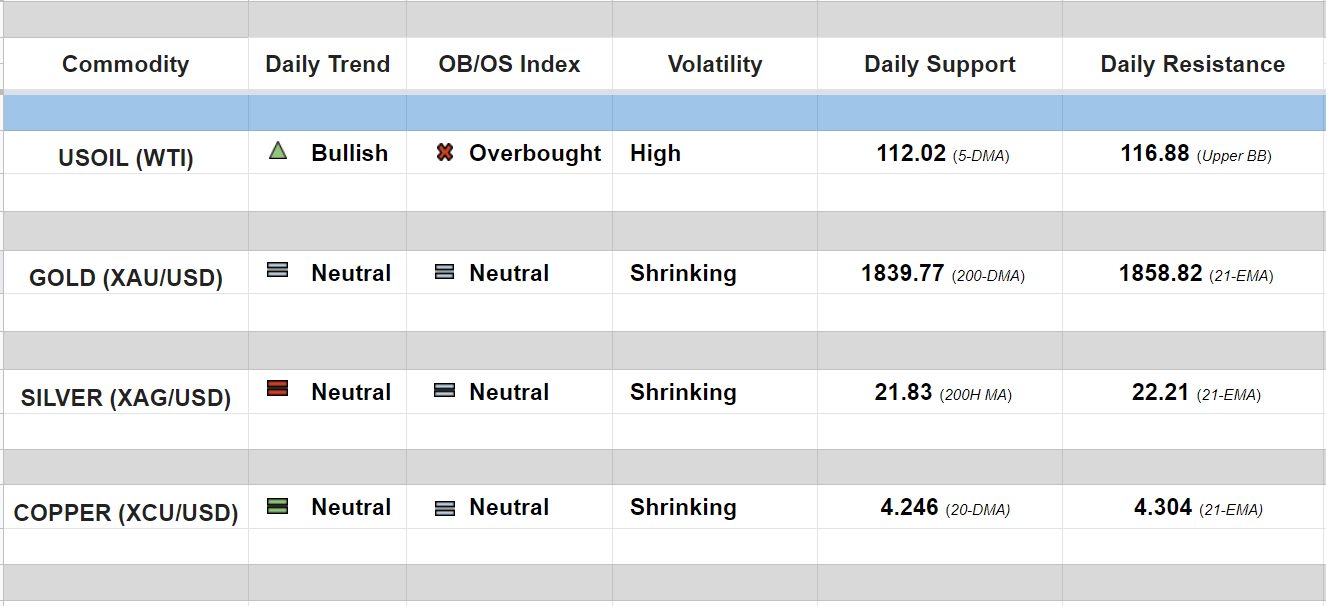Click the COPPER (XCU/USD) cell
Image resolution: width=1326 pixels, height=606 pixels.
click(x=125, y=513)
